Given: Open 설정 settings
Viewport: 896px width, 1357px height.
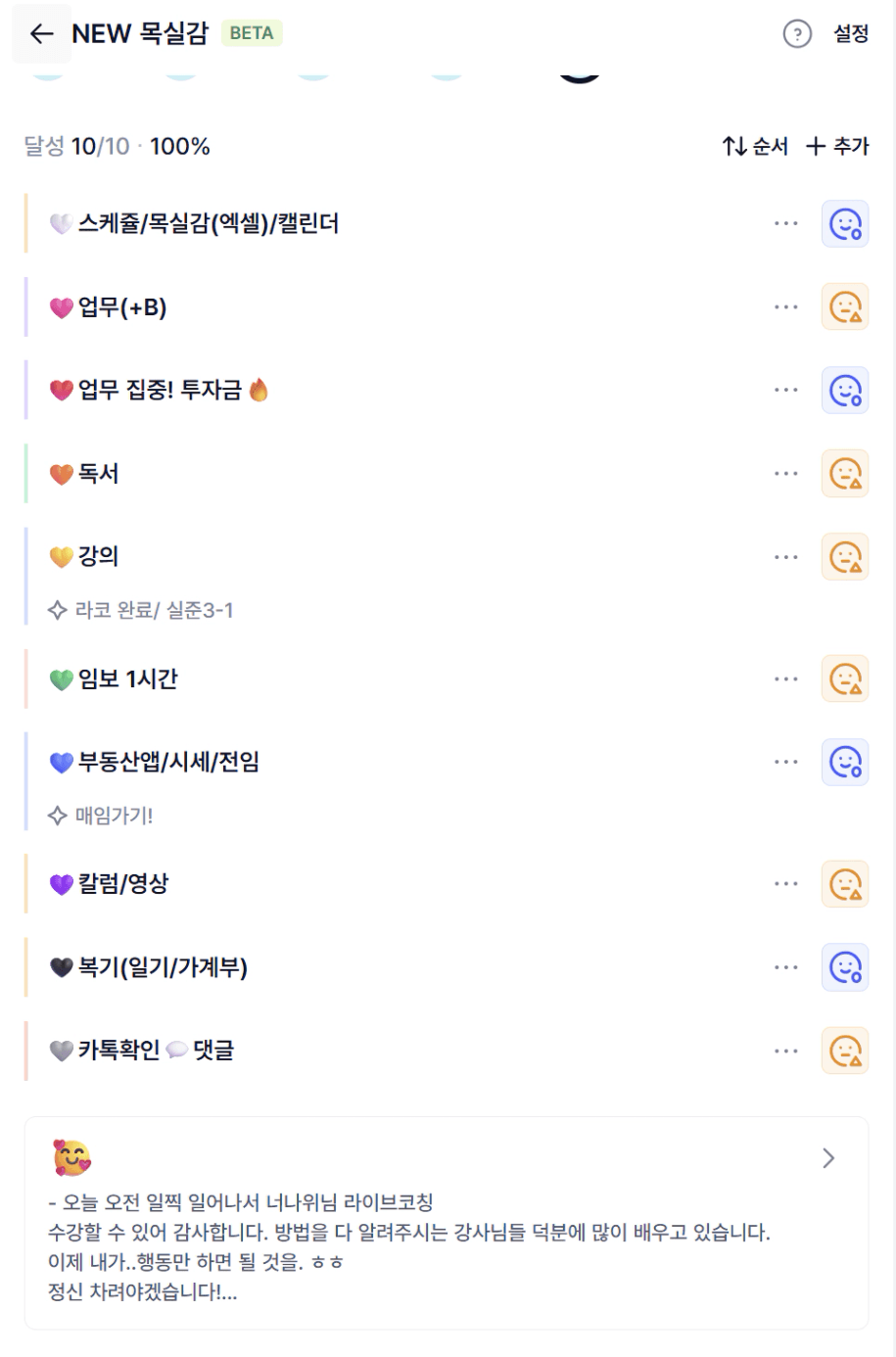Looking at the screenshot, I should click(850, 34).
